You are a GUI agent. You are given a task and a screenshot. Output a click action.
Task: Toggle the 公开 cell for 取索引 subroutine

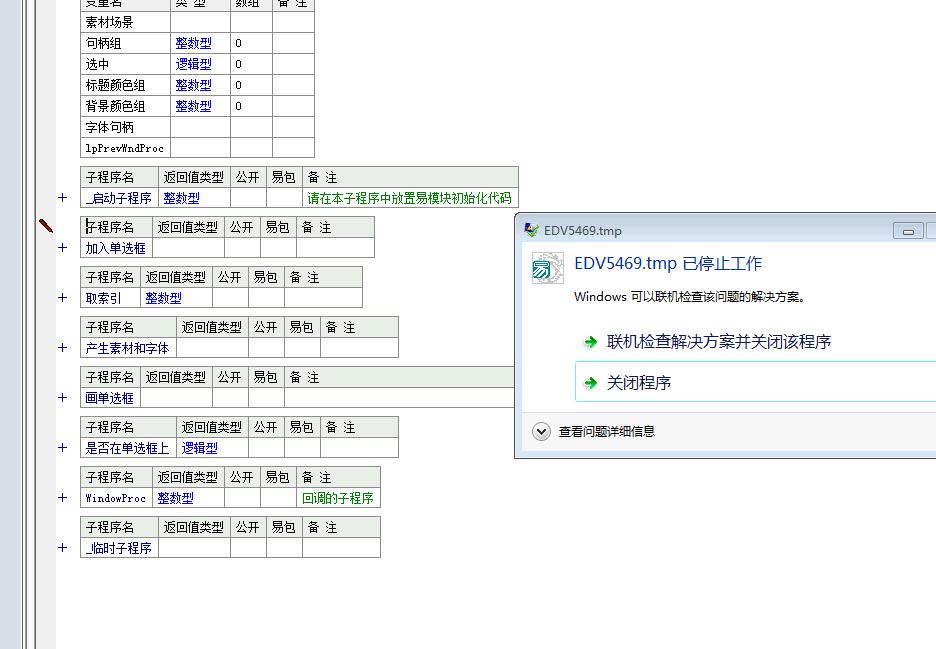click(230, 298)
